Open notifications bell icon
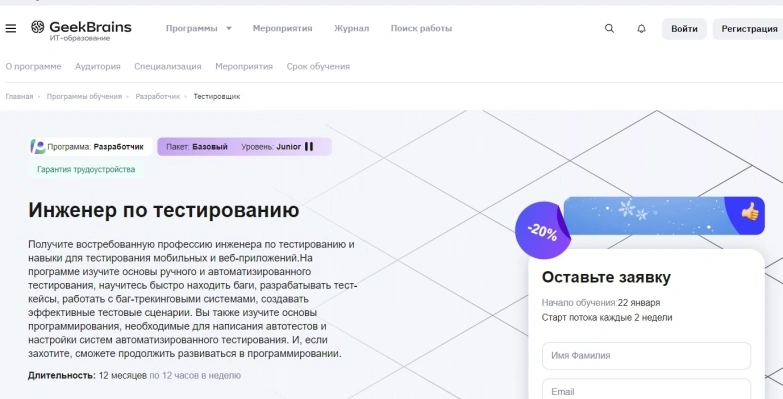The image size is (783, 399). (x=641, y=28)
